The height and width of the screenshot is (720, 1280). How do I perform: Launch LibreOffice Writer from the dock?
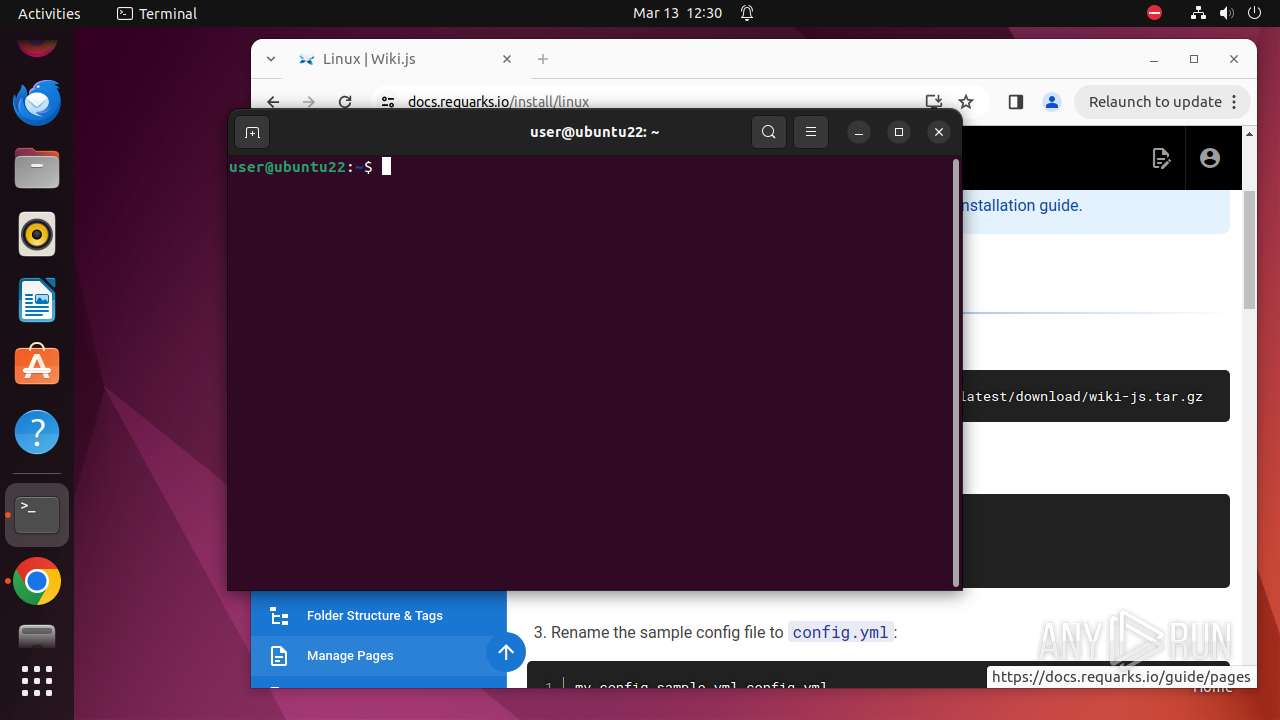37,300
